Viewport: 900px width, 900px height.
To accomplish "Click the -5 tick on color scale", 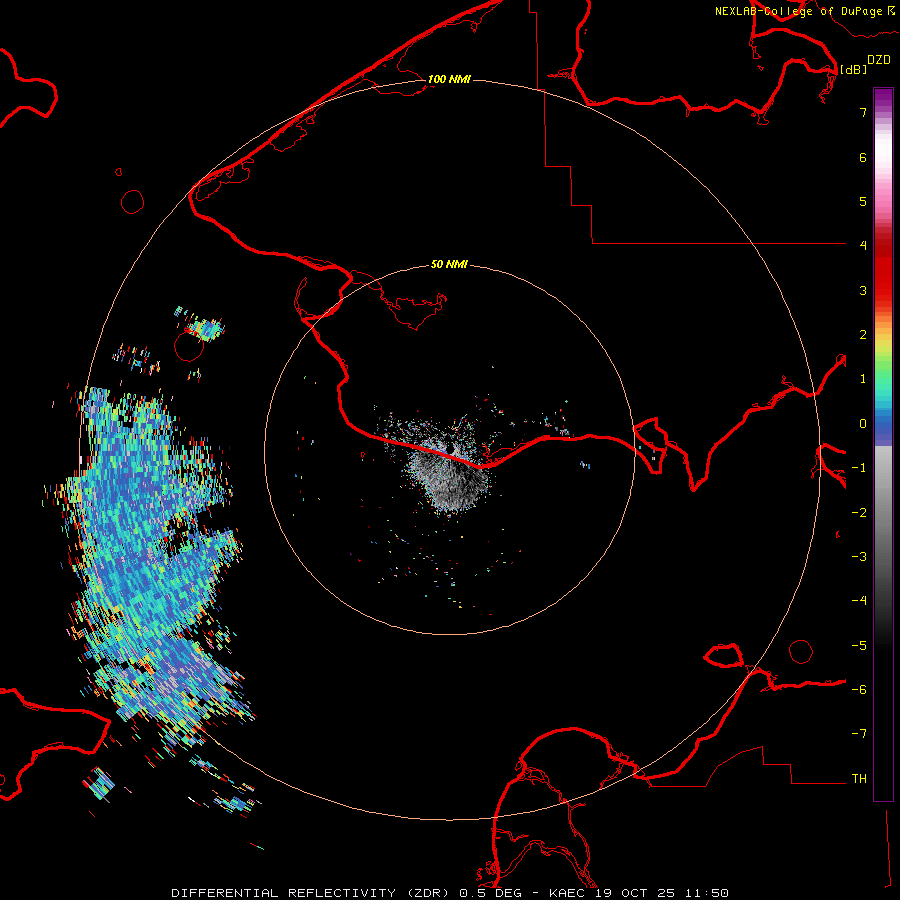I will [859, 646].
